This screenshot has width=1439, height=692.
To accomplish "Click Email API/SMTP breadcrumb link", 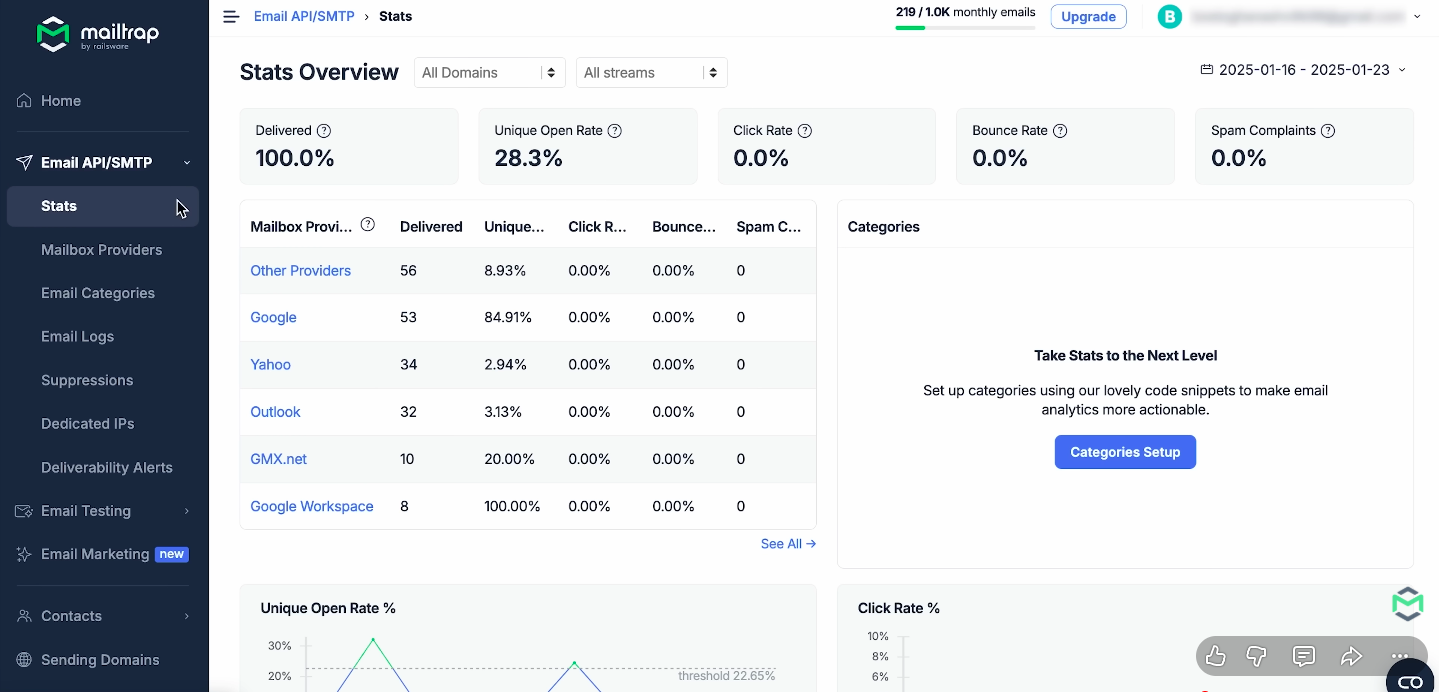I will [x=304, y=17].
